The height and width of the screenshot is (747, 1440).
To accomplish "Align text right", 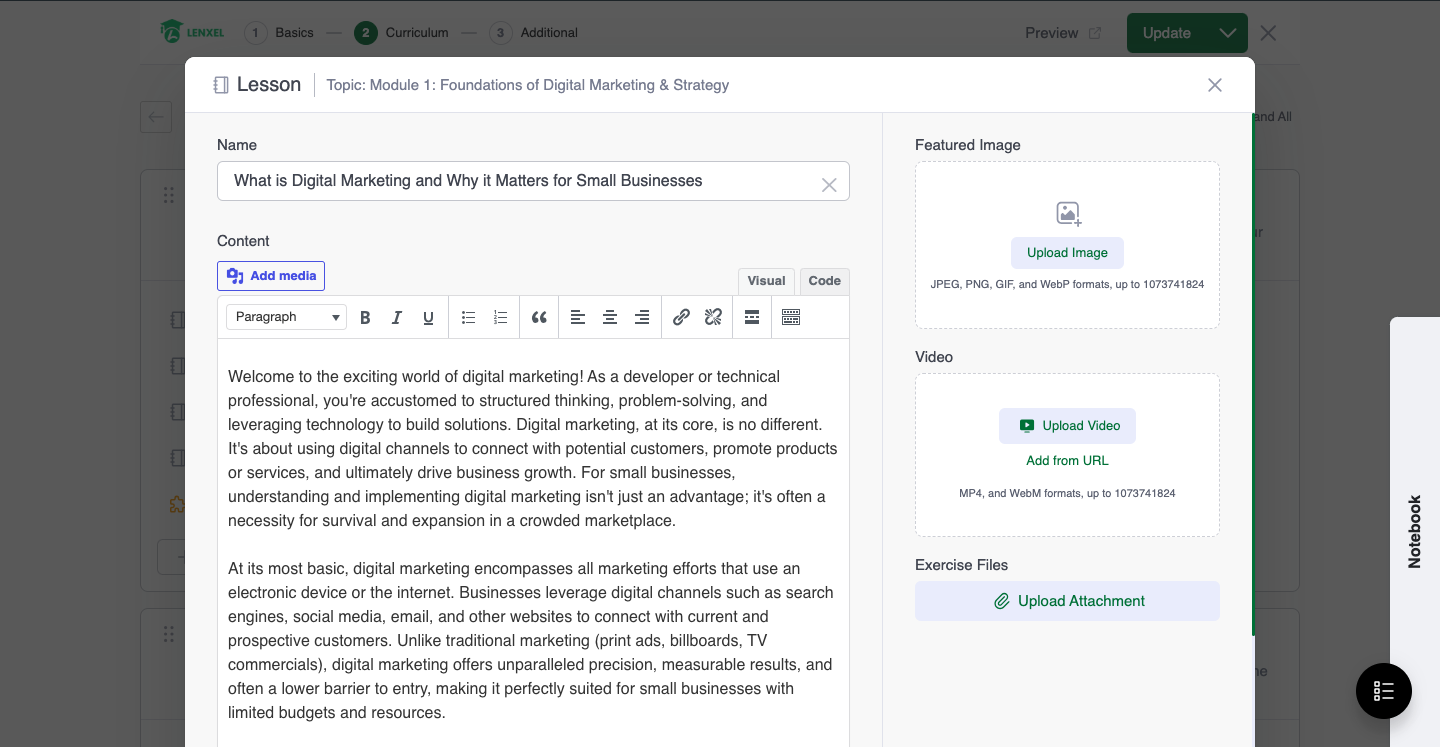I will tap(642, 317).
